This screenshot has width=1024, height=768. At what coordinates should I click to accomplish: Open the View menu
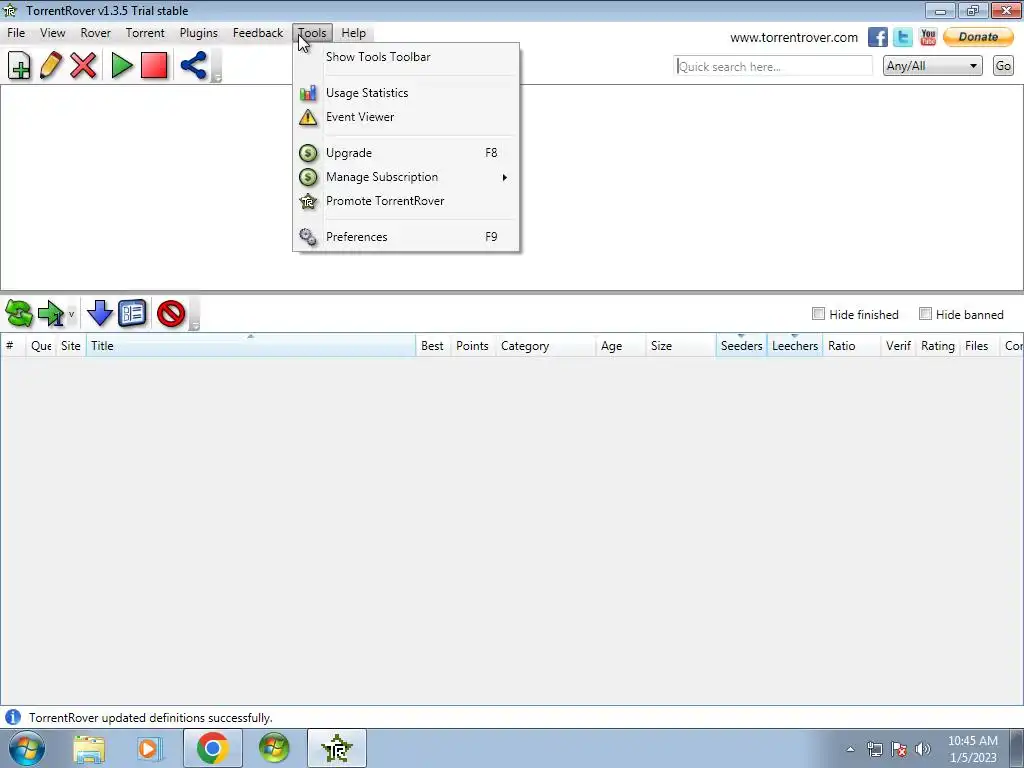click(x=52, y=33)
